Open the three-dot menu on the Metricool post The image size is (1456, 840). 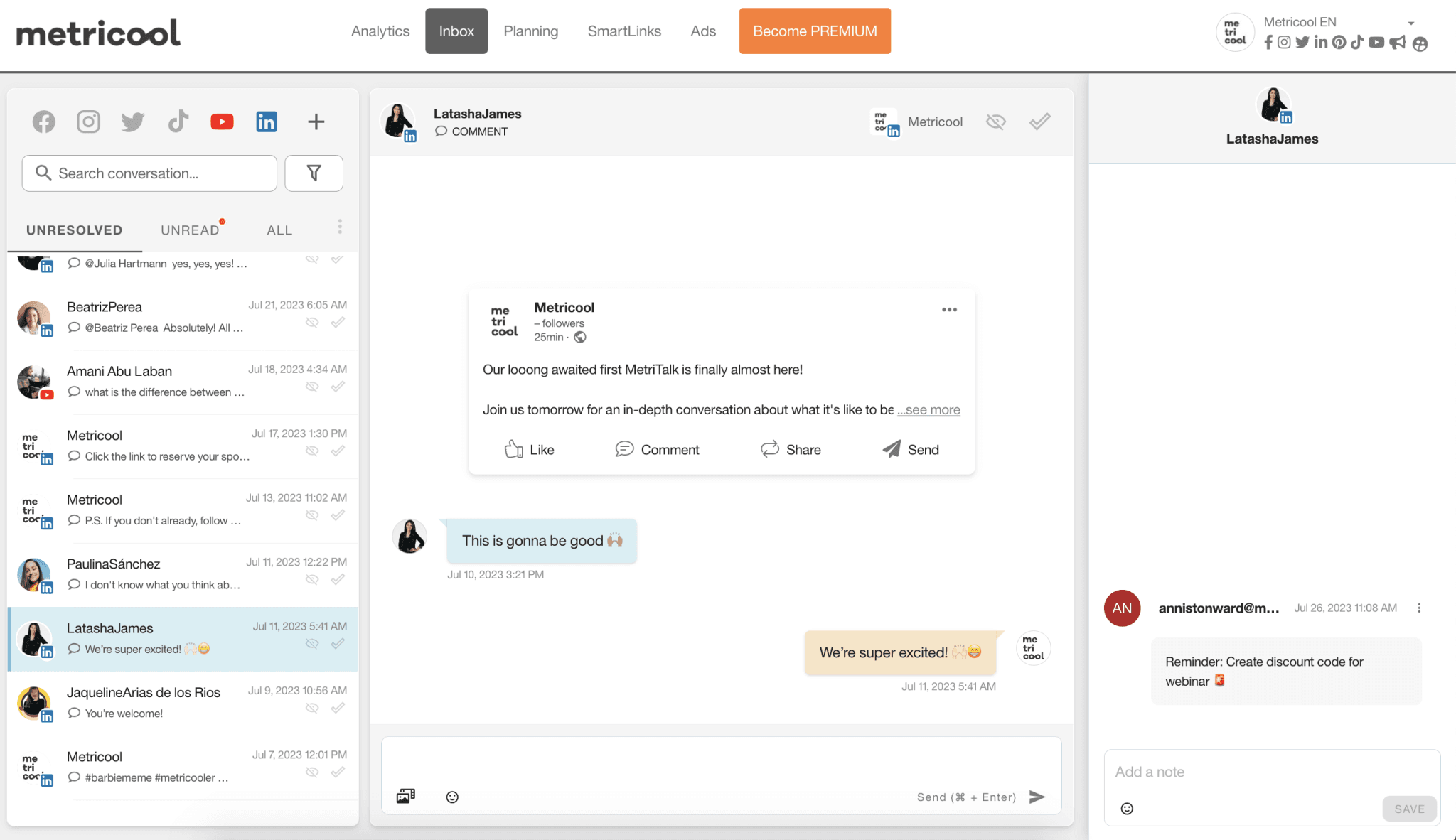[x=948, y=309]
